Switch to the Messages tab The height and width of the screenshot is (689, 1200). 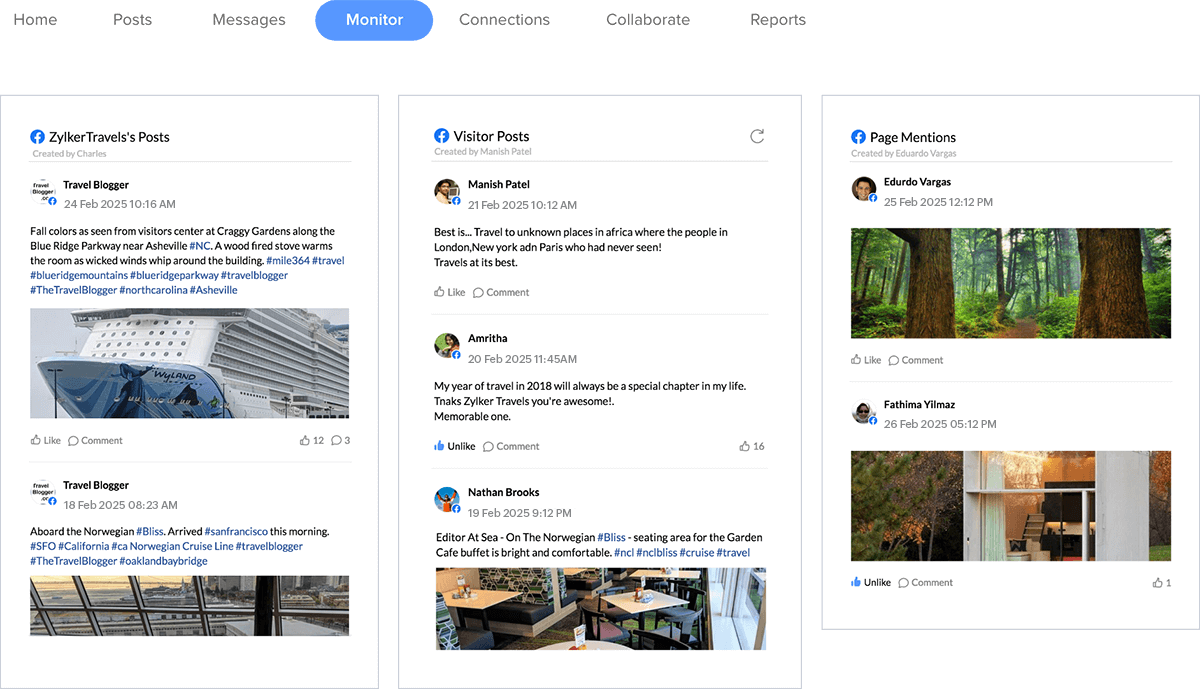click(248, 20)
